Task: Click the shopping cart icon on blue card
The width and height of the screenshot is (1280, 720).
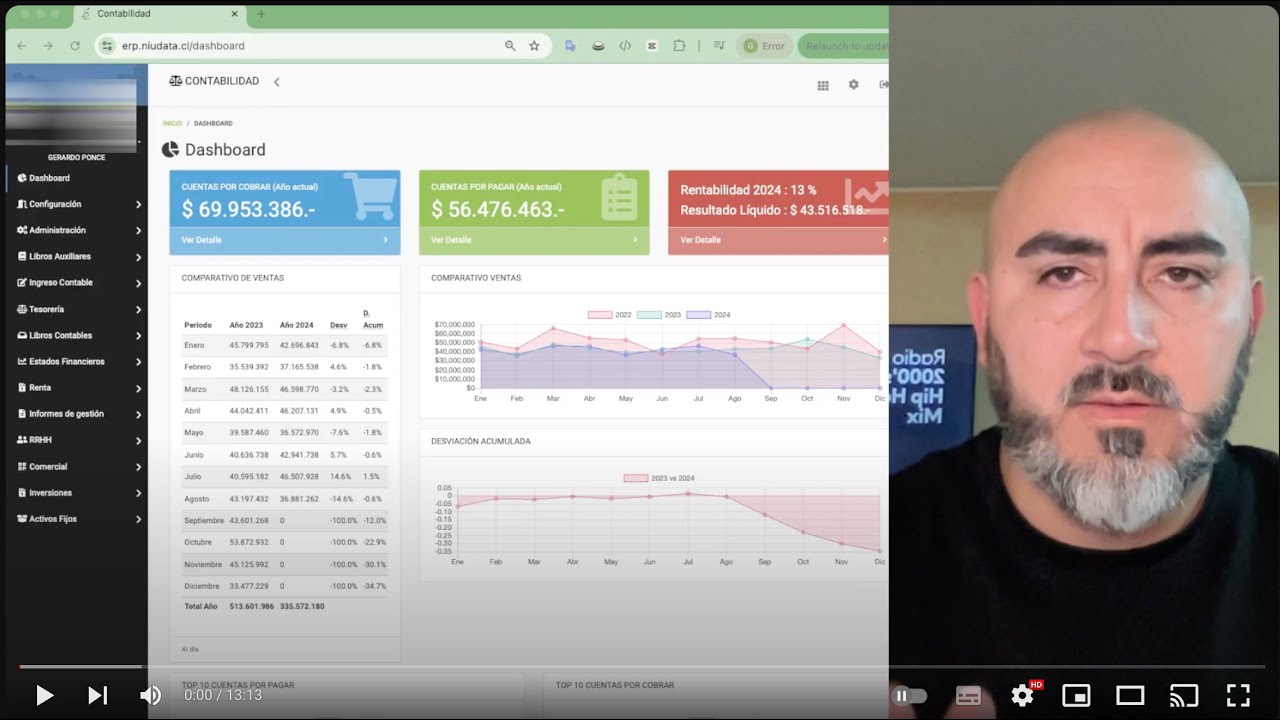Action: tap(369, 196)
